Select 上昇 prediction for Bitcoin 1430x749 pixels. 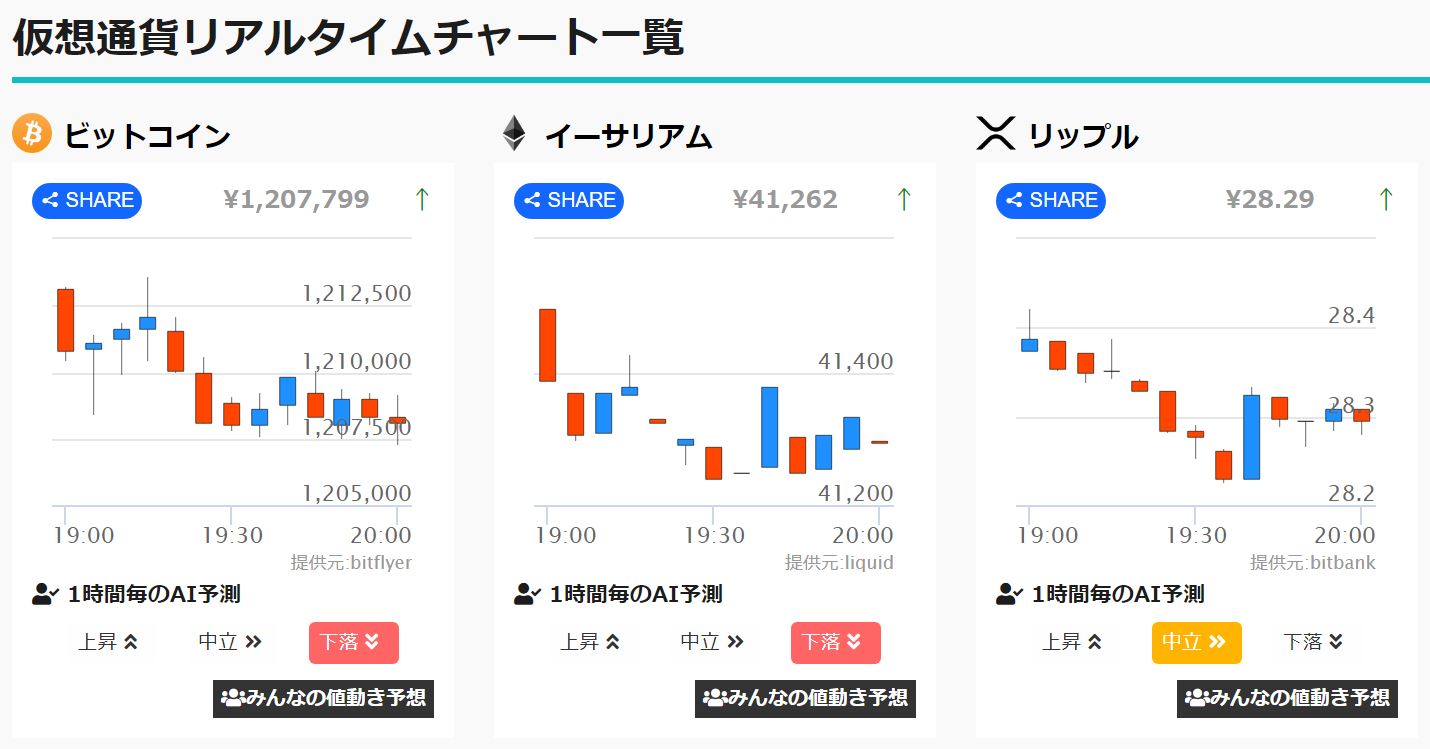coord(108,642)
